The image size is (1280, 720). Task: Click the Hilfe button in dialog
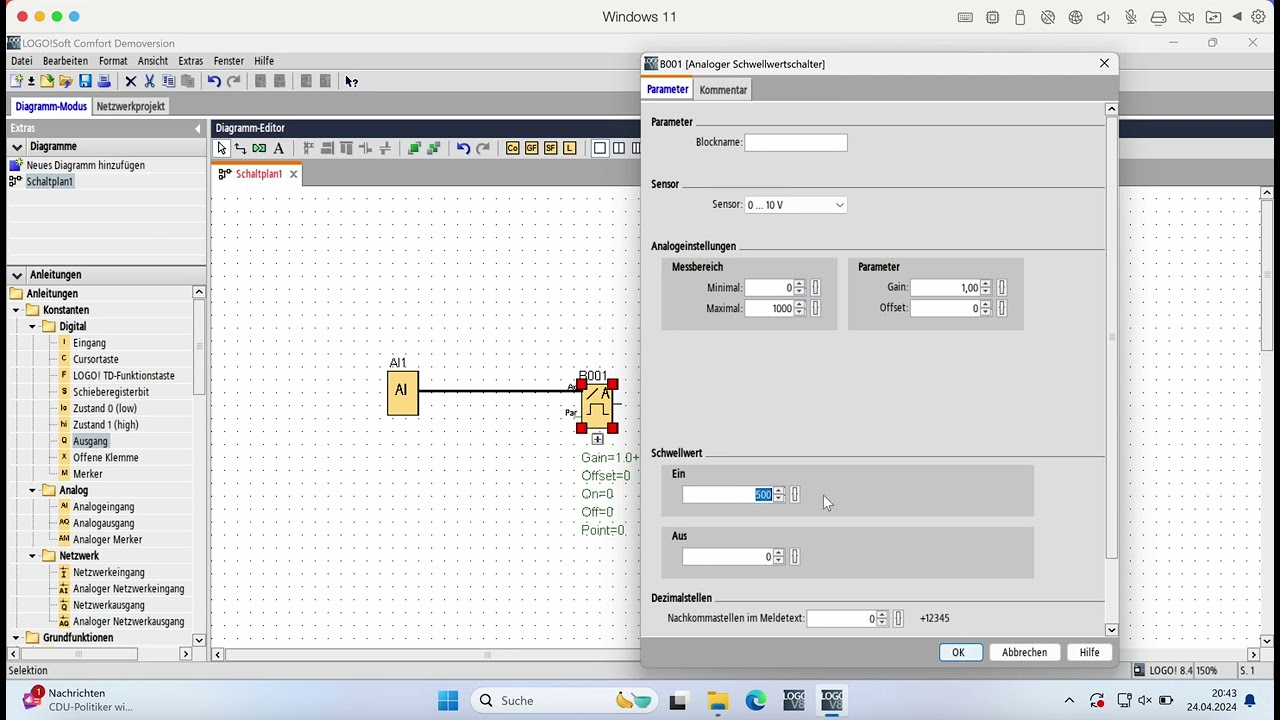coord(1089,652)
